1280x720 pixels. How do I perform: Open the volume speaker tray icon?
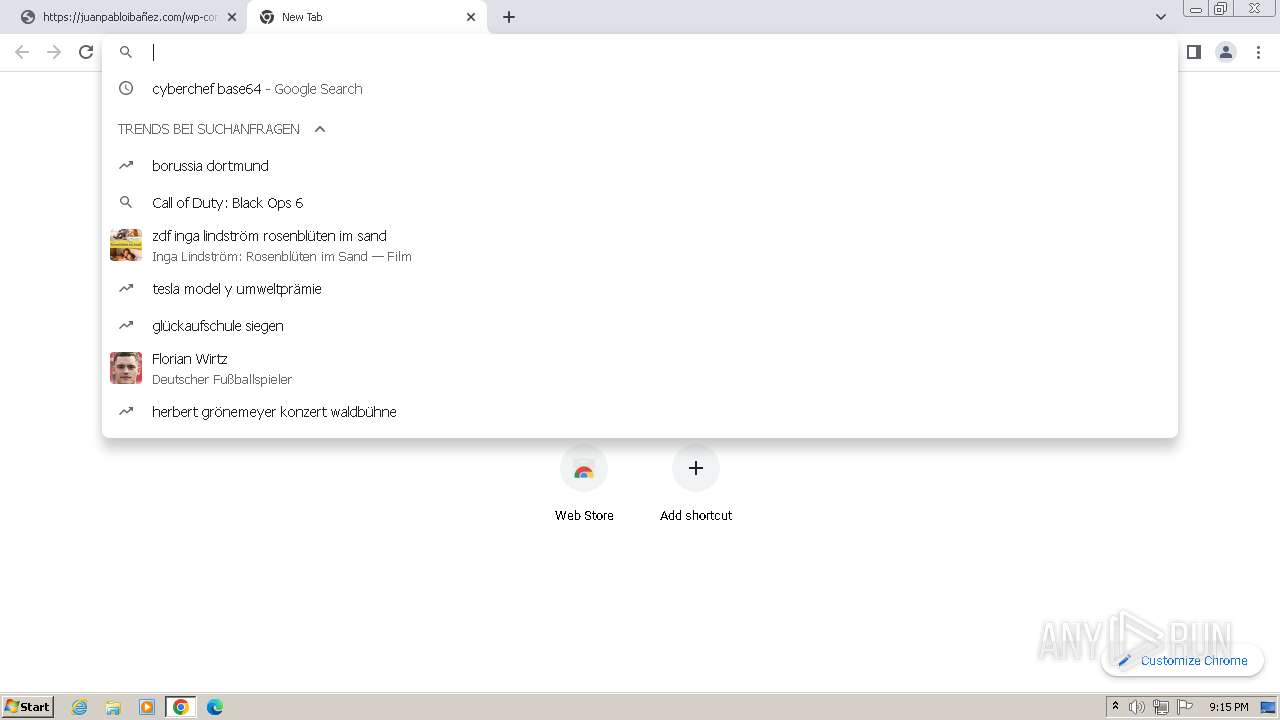(1137, 707)
